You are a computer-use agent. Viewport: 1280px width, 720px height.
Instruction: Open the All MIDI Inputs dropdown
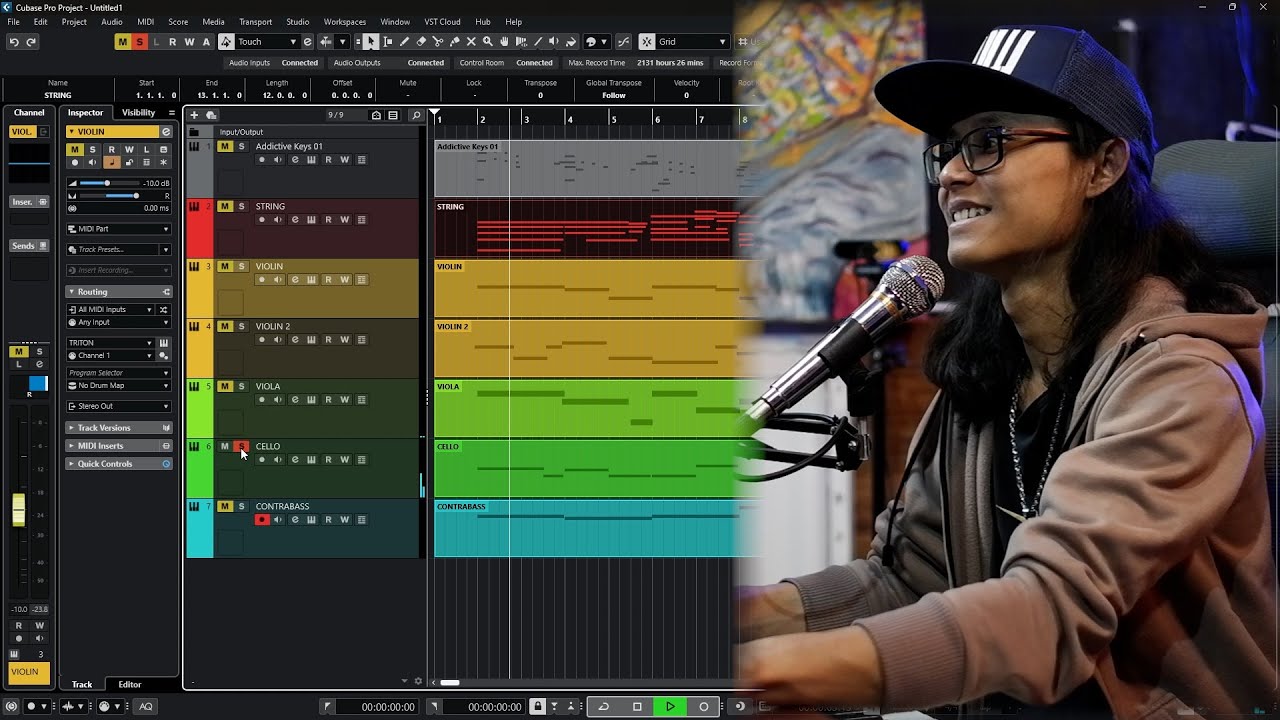110,310
